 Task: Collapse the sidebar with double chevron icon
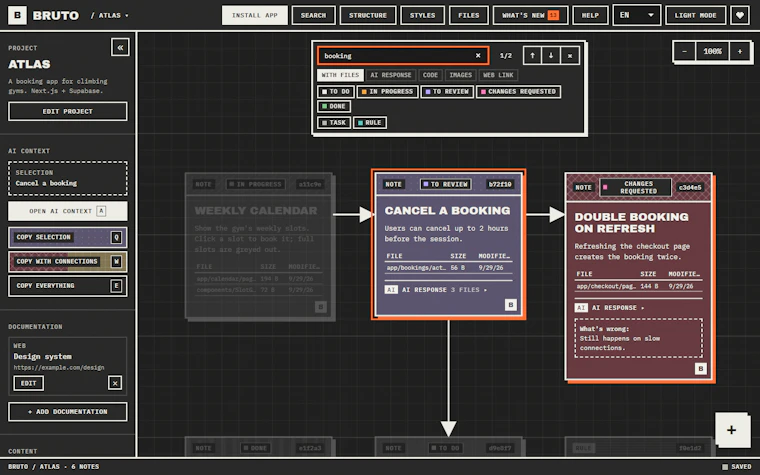(120, 47)
